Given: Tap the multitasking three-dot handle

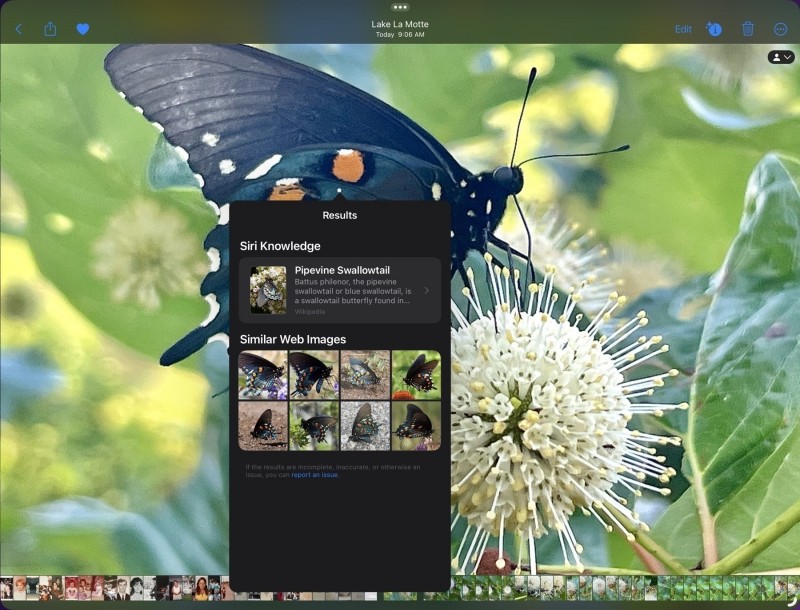Looking at the screenshot, I should 400,7.
